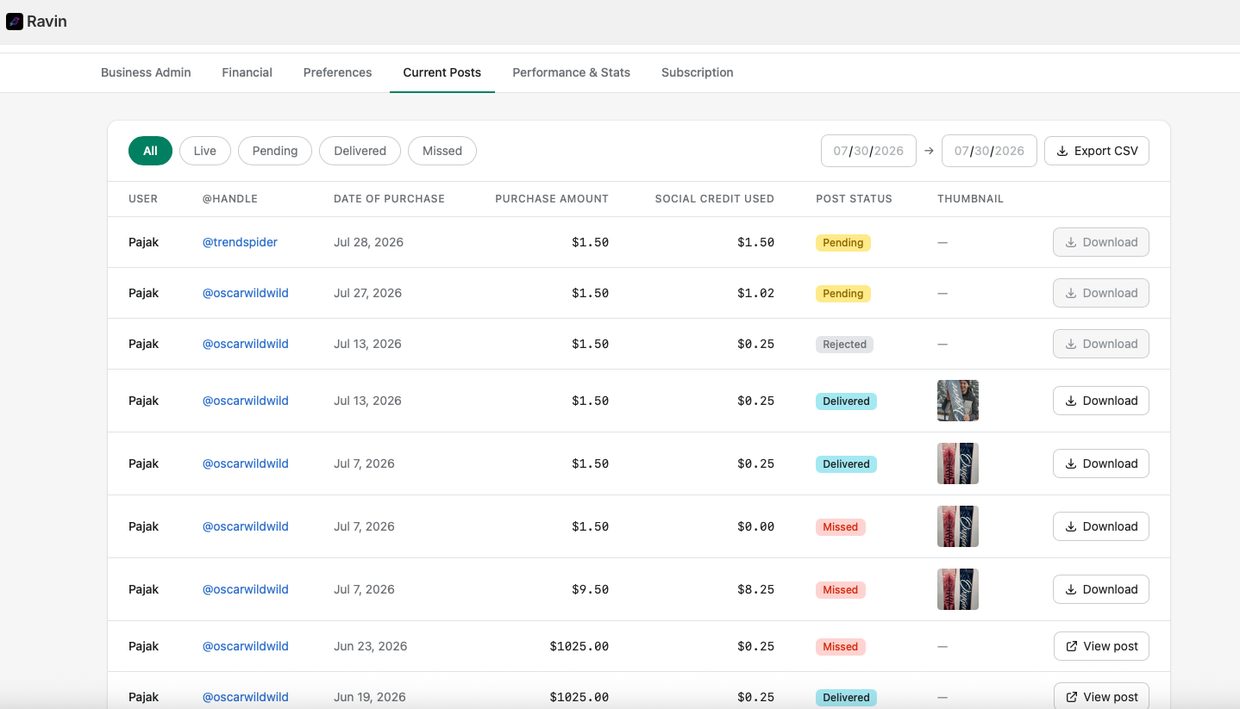Click the THUMBNAIL column header
Screen dimensions: 1240x709
tap(970, 199)
